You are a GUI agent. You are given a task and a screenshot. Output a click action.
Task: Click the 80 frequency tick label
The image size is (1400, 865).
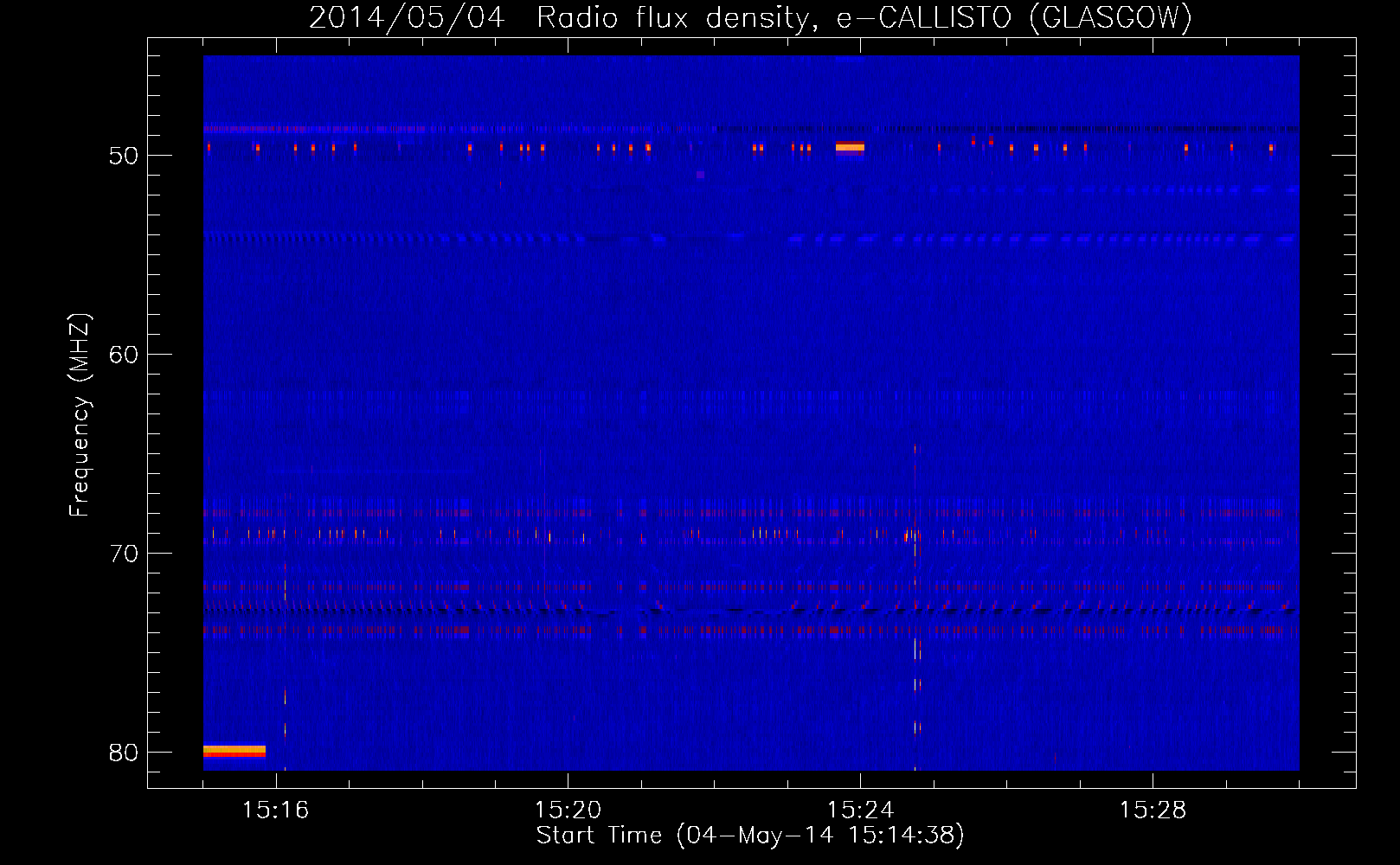pos(124,753)
